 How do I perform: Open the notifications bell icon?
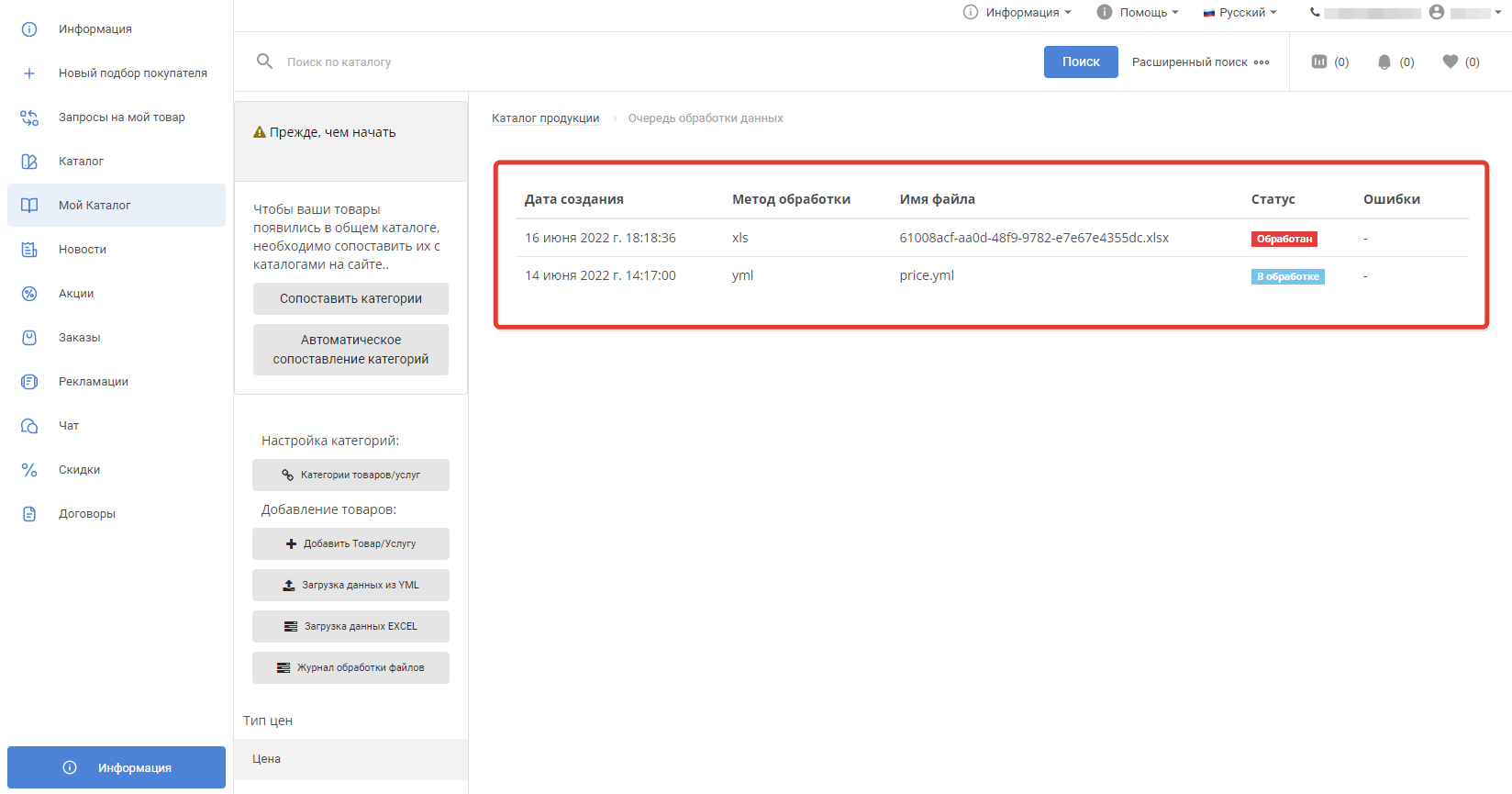(x=1384, y=62)
